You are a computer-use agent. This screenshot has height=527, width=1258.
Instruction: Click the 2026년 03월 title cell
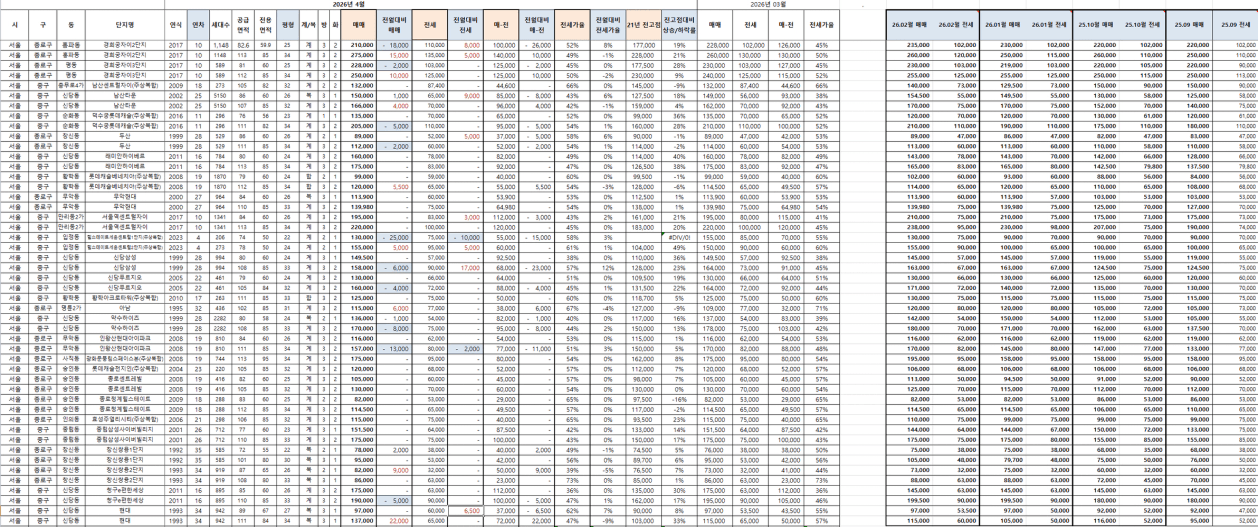tap(768, 3)
